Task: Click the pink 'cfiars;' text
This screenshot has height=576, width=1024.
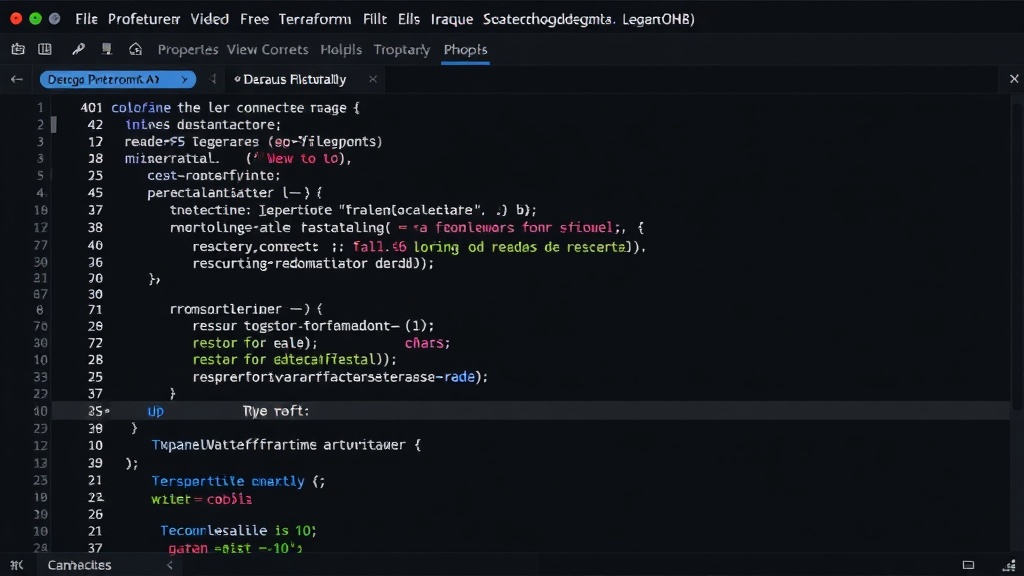Action: [427, 343]
